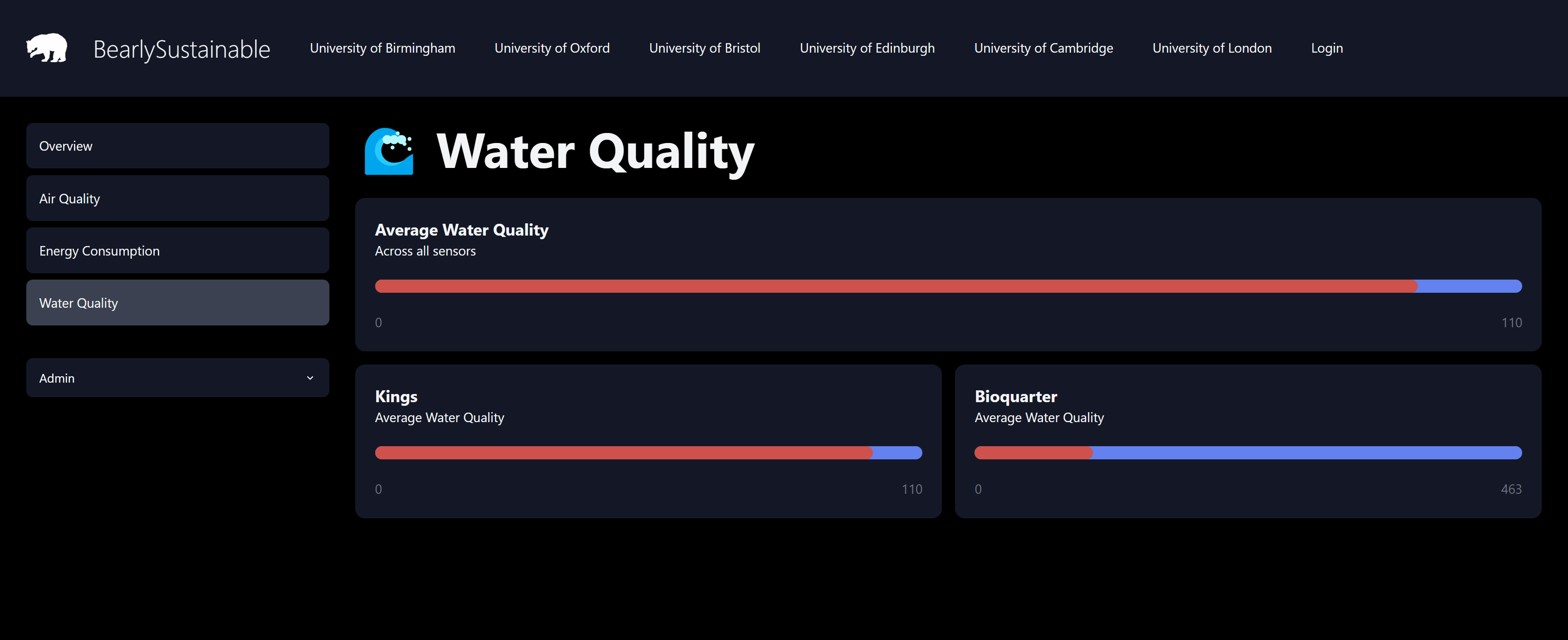Navigate to University of Edinburgh

867,48
